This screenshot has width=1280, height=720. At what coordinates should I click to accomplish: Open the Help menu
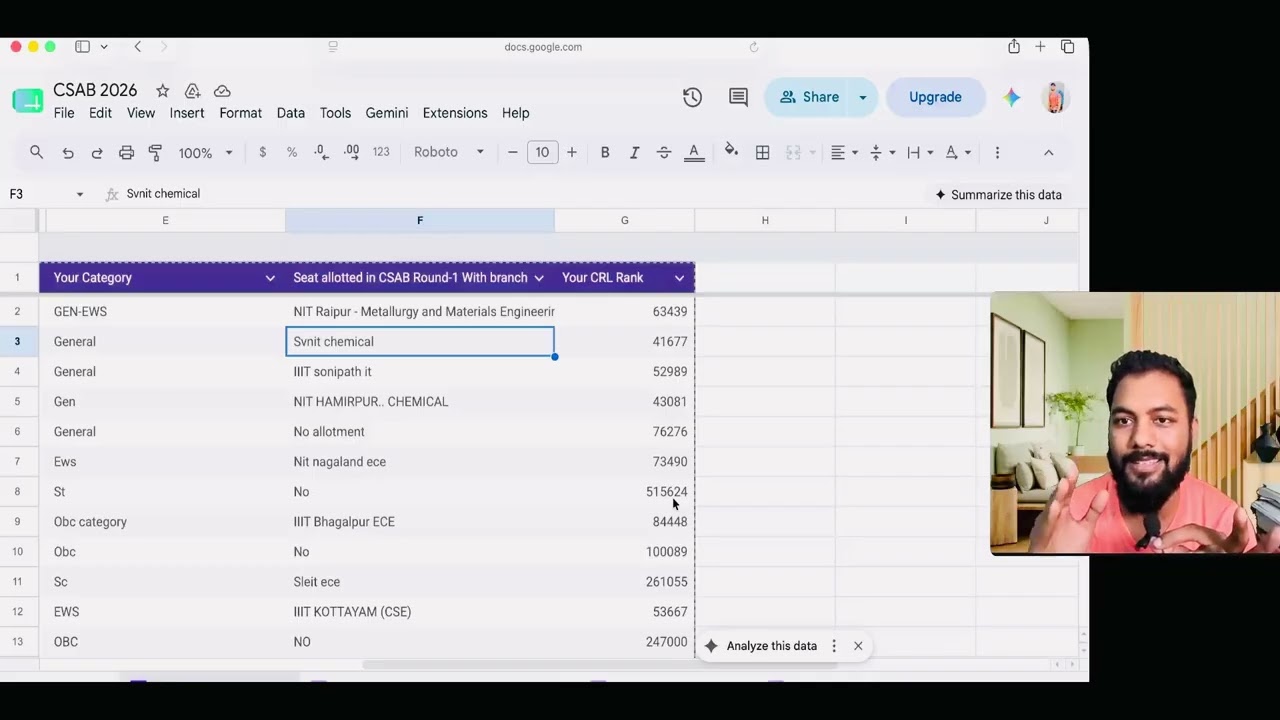515,113
